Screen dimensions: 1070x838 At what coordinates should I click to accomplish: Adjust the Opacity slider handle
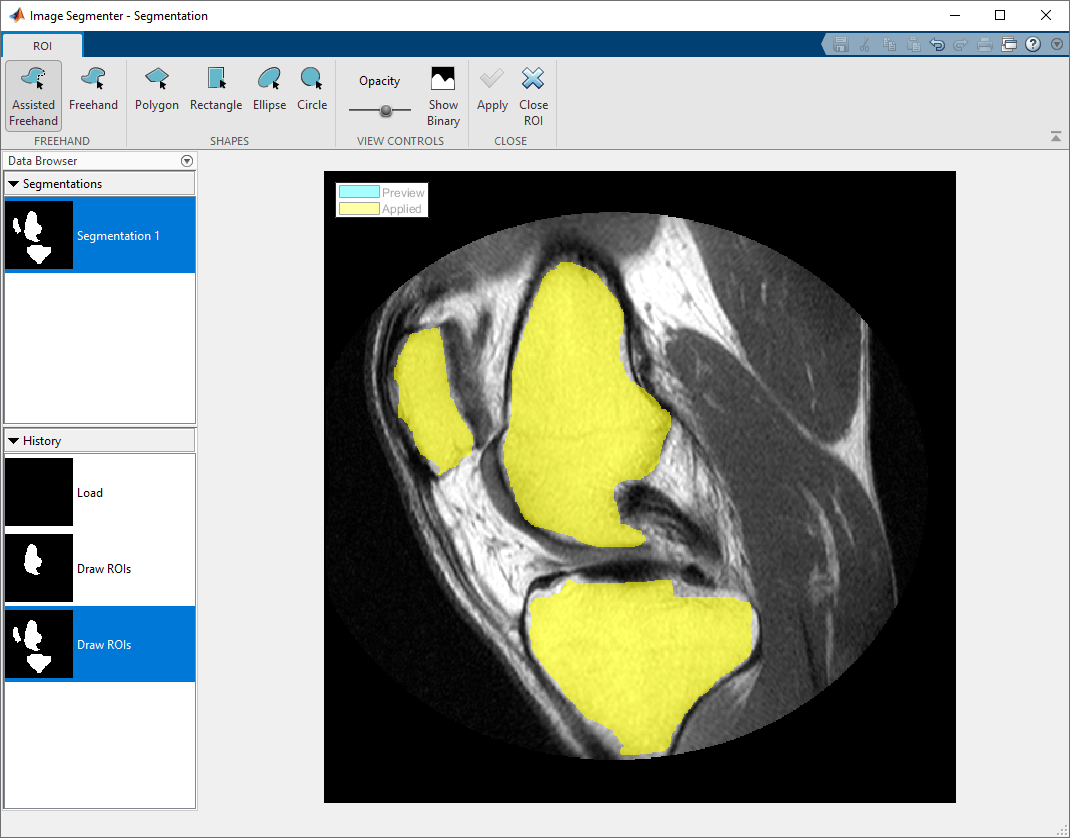(386, 110)
